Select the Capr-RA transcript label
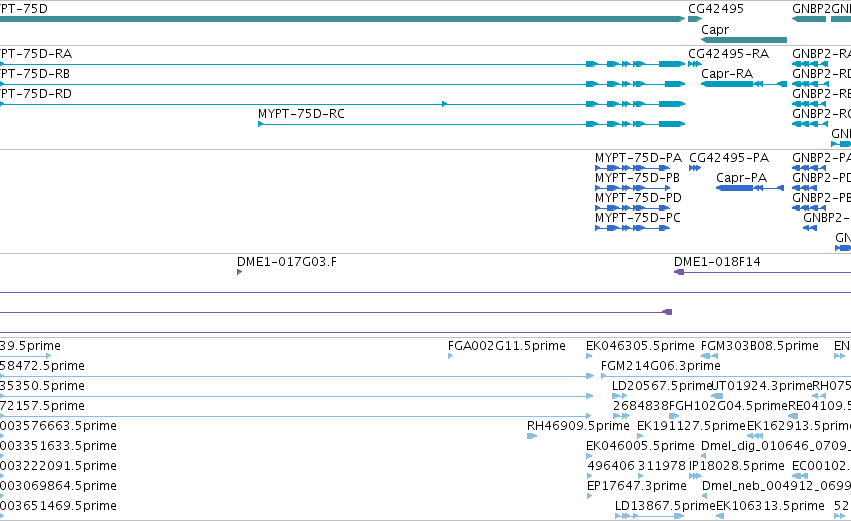The width and height of the screenshot is (851, 521). (x=727, y=74)
